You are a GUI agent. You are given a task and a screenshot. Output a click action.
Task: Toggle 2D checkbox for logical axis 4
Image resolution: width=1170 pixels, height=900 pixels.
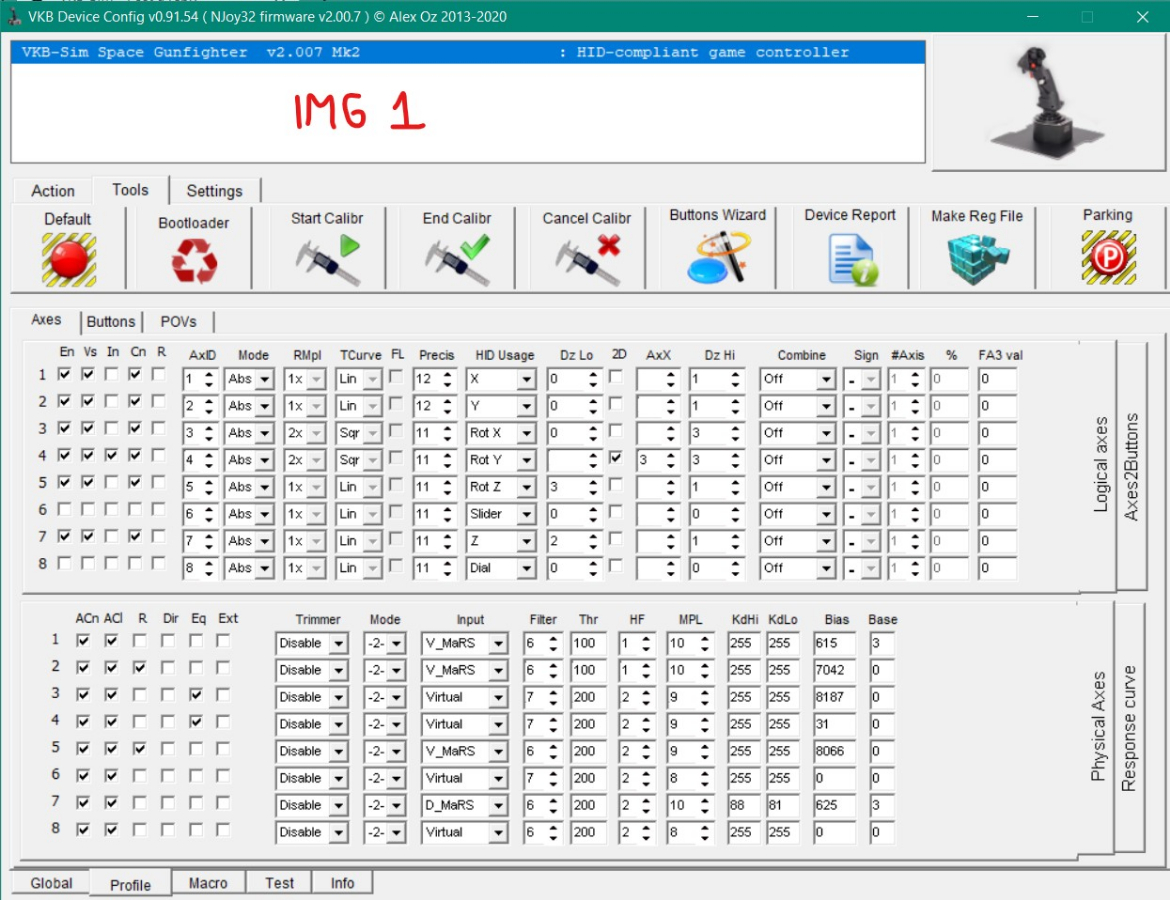616,457
